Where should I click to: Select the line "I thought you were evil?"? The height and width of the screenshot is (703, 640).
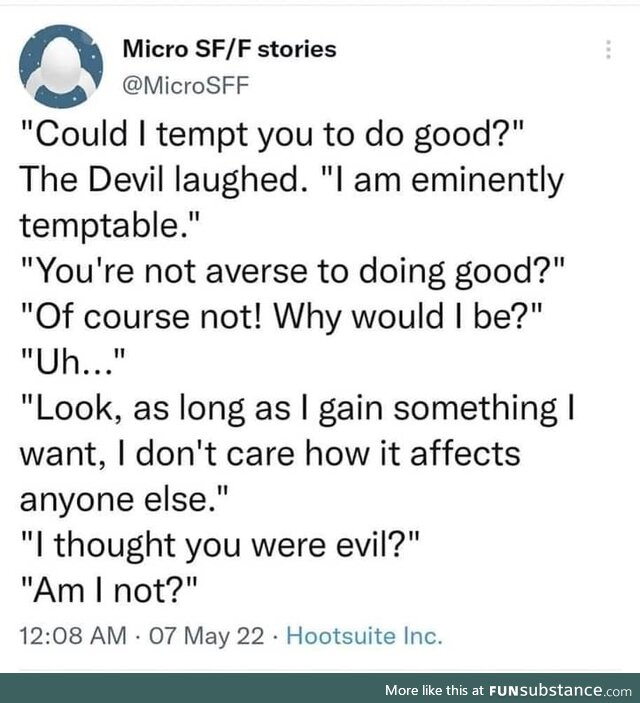pos(220,546)
